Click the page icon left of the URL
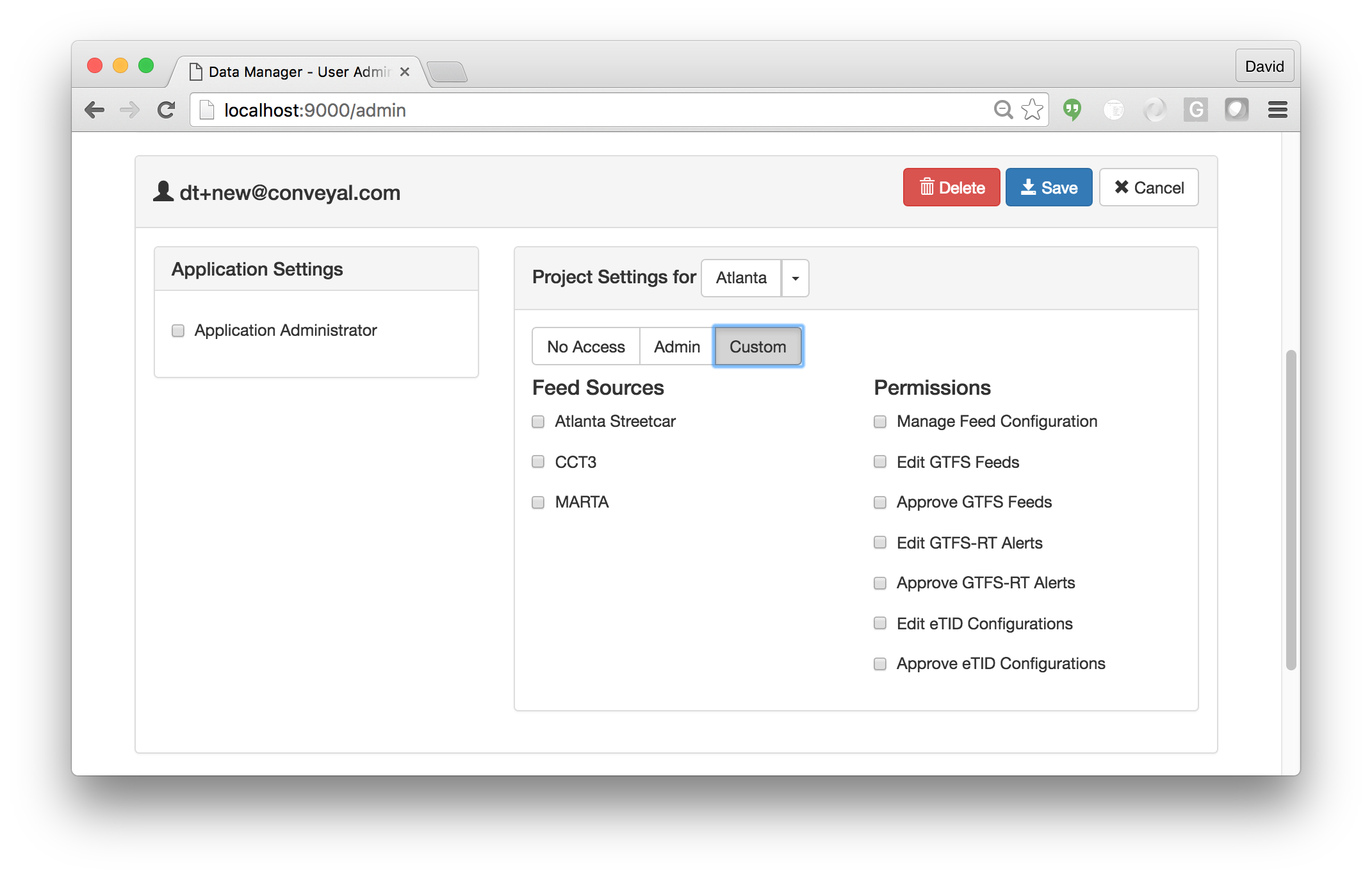The image size is (1372, 878). (207, 110)
